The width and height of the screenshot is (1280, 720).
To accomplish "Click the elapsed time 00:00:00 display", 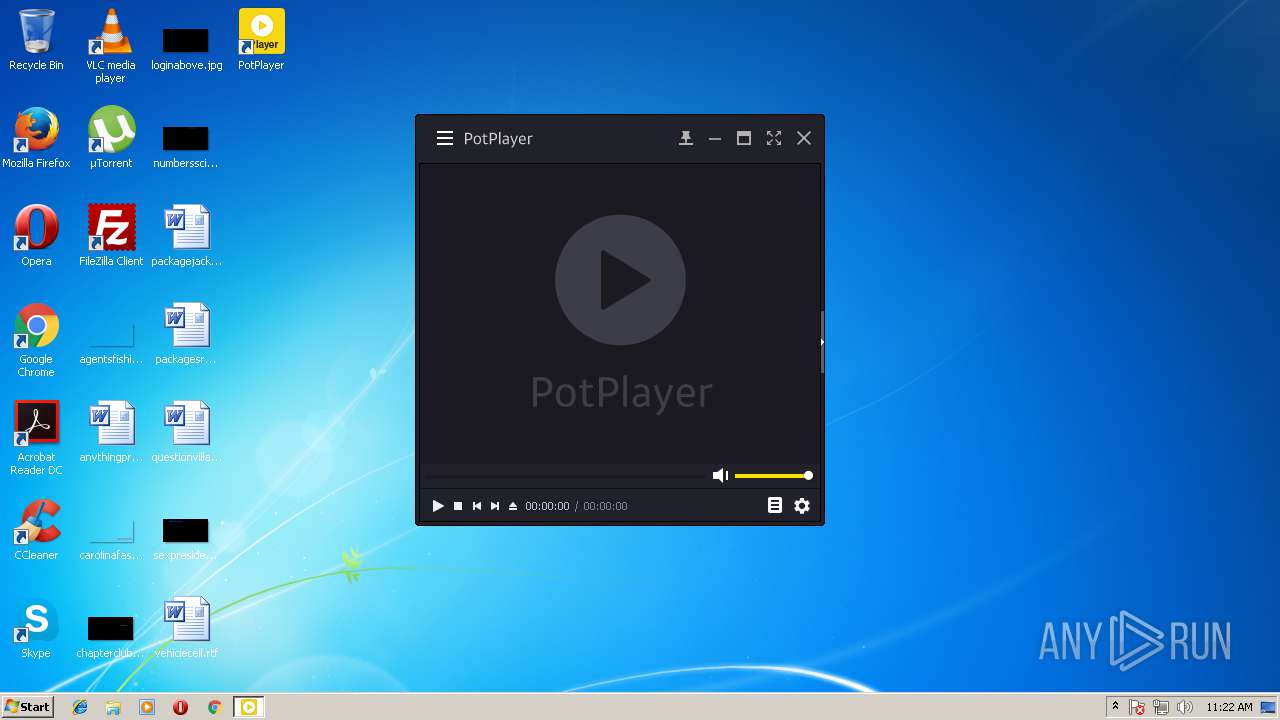I will coord(547,506).
